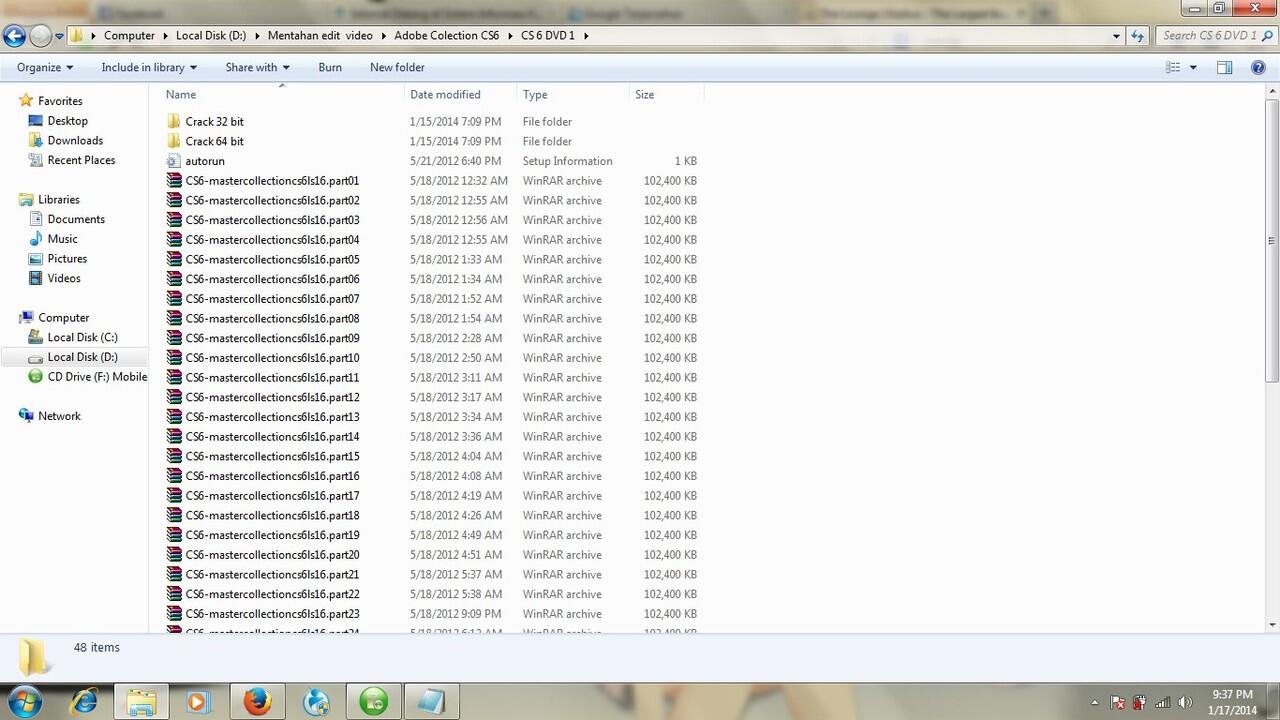
Task: Go back with the Back arrow button
Action: point(14,36)
